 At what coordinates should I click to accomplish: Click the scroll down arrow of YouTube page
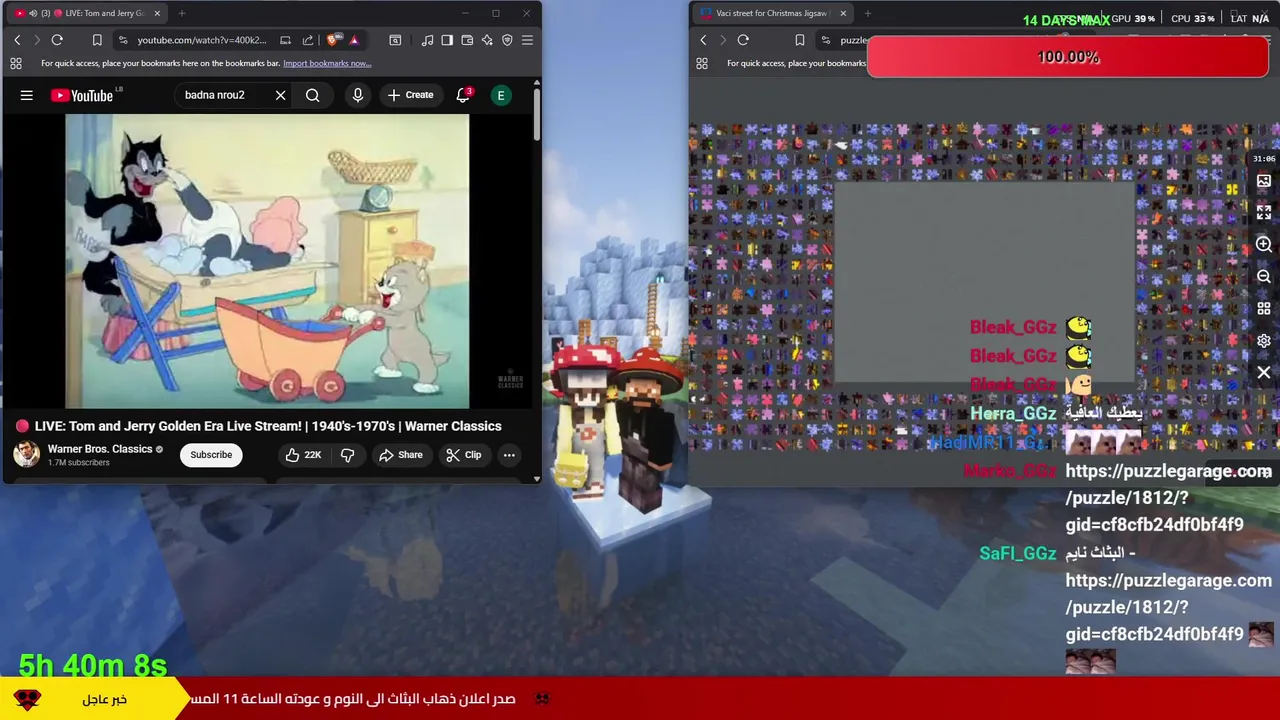[536, 479]
